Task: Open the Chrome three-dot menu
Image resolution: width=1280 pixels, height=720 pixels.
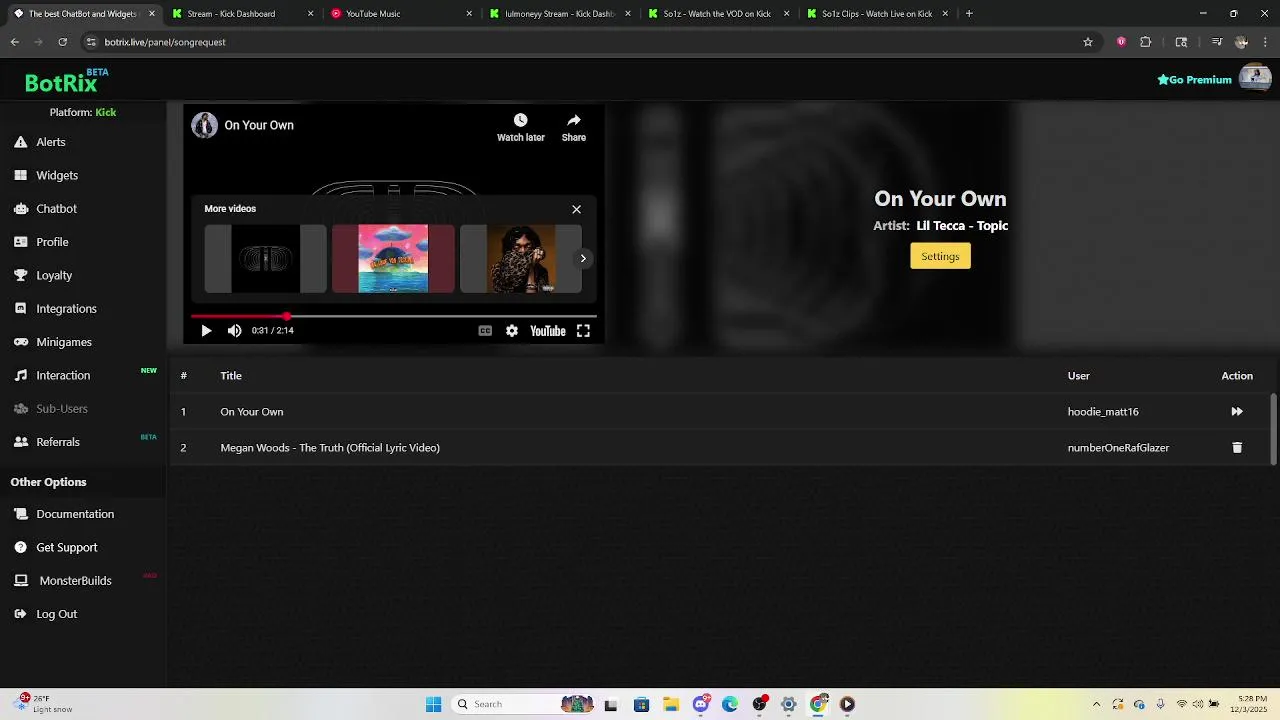Action: [x=1265, y=42]
